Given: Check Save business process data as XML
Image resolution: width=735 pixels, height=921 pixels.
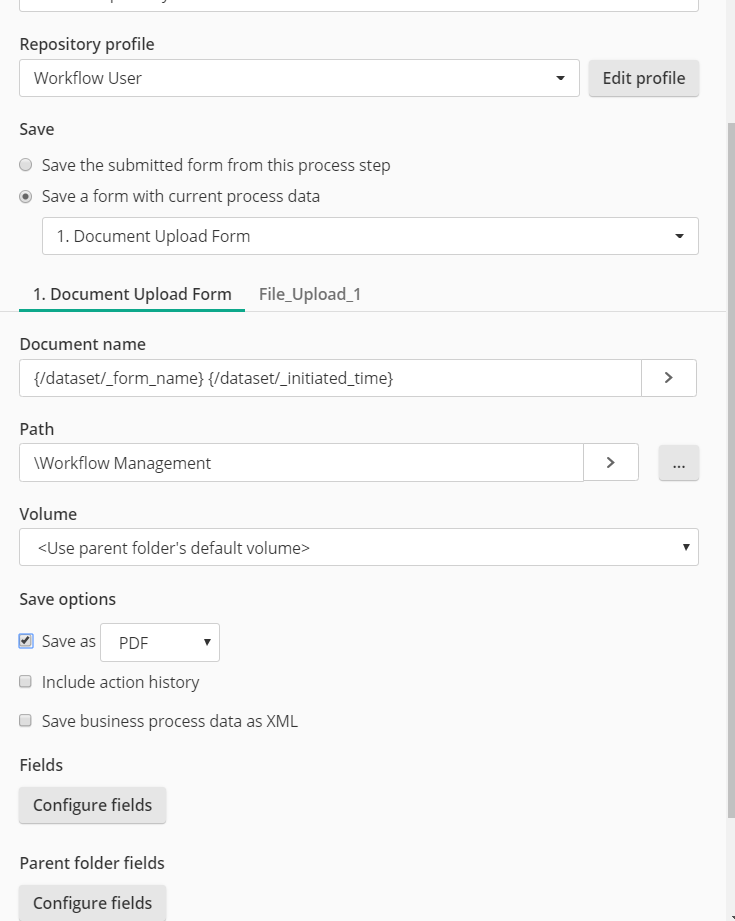Looking at the screenshot, I should pyautogui.click(x=25, y=721).
